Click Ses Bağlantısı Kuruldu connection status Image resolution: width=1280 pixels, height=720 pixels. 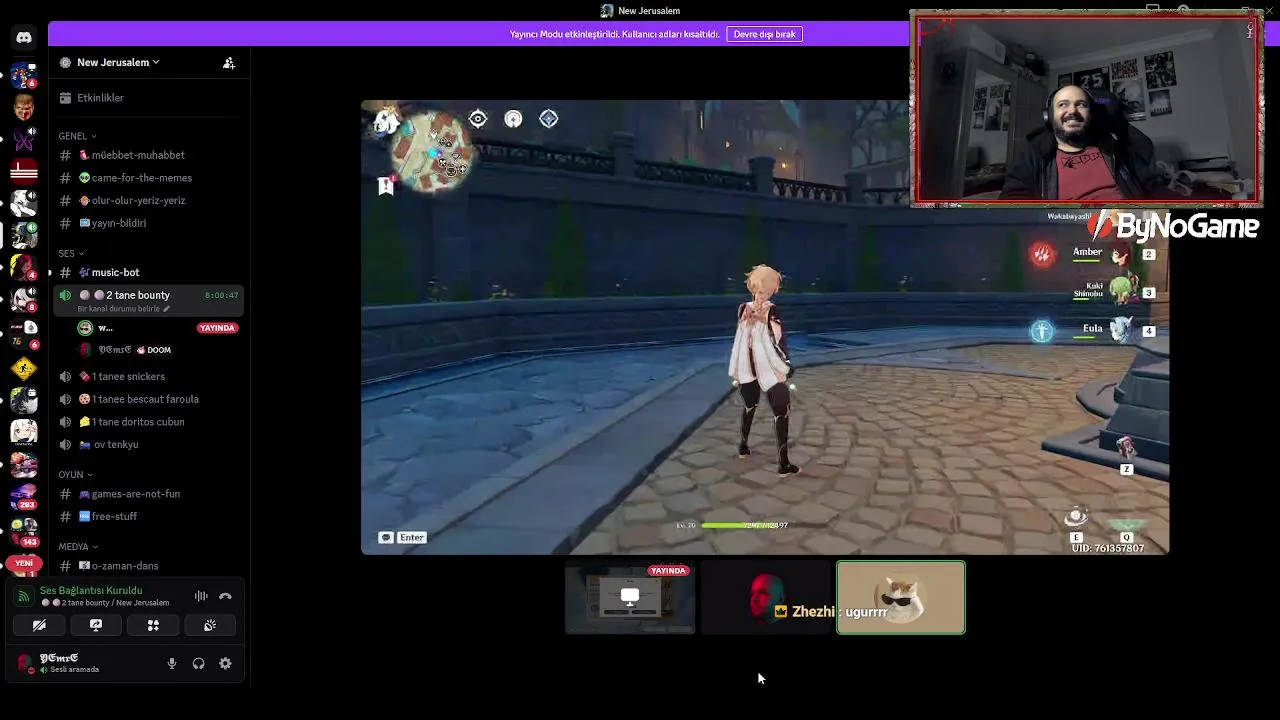[x=91, y=590]
